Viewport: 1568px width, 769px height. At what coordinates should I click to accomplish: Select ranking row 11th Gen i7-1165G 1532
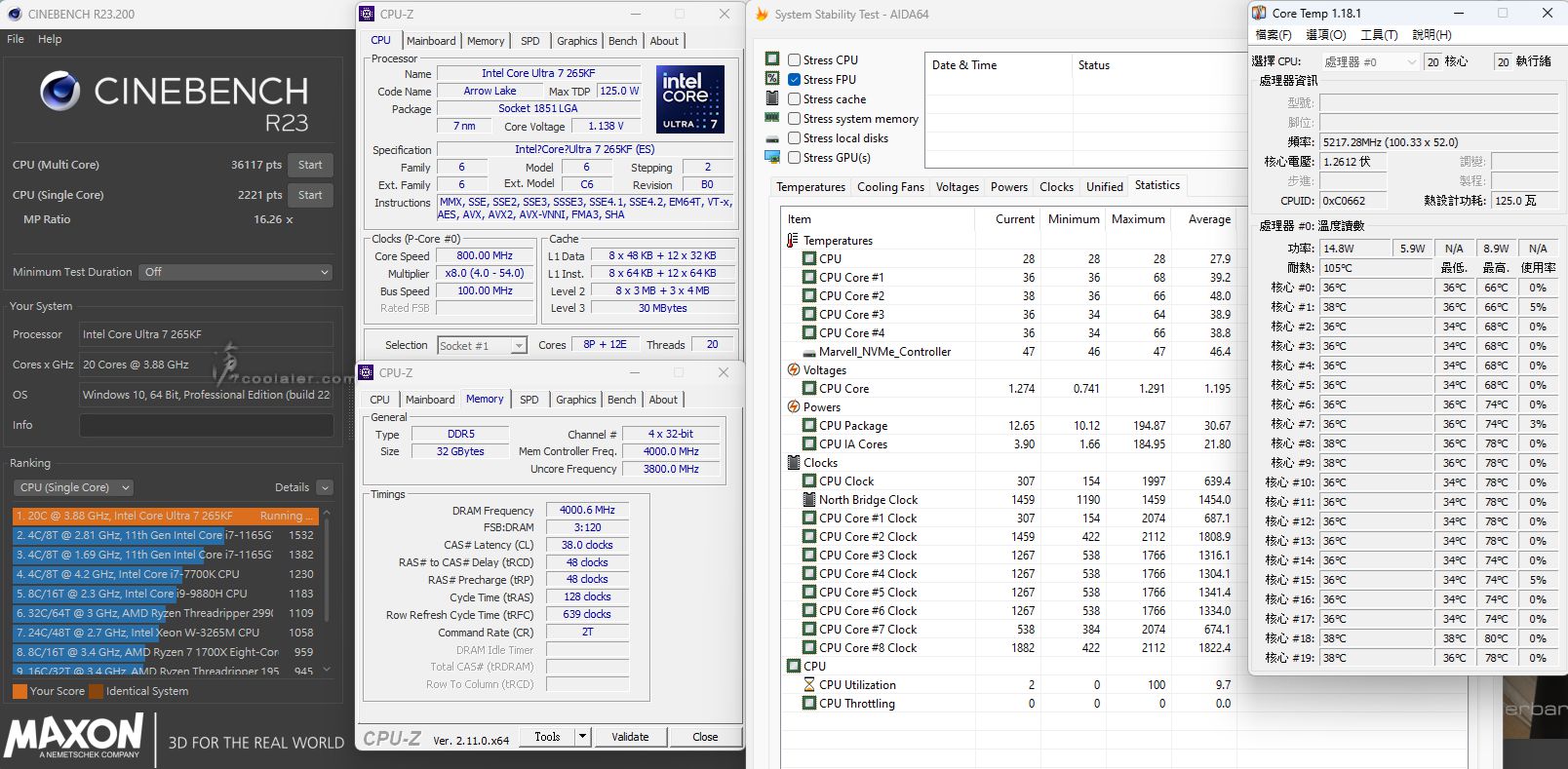pyautogui.click(x=165, y=535)
